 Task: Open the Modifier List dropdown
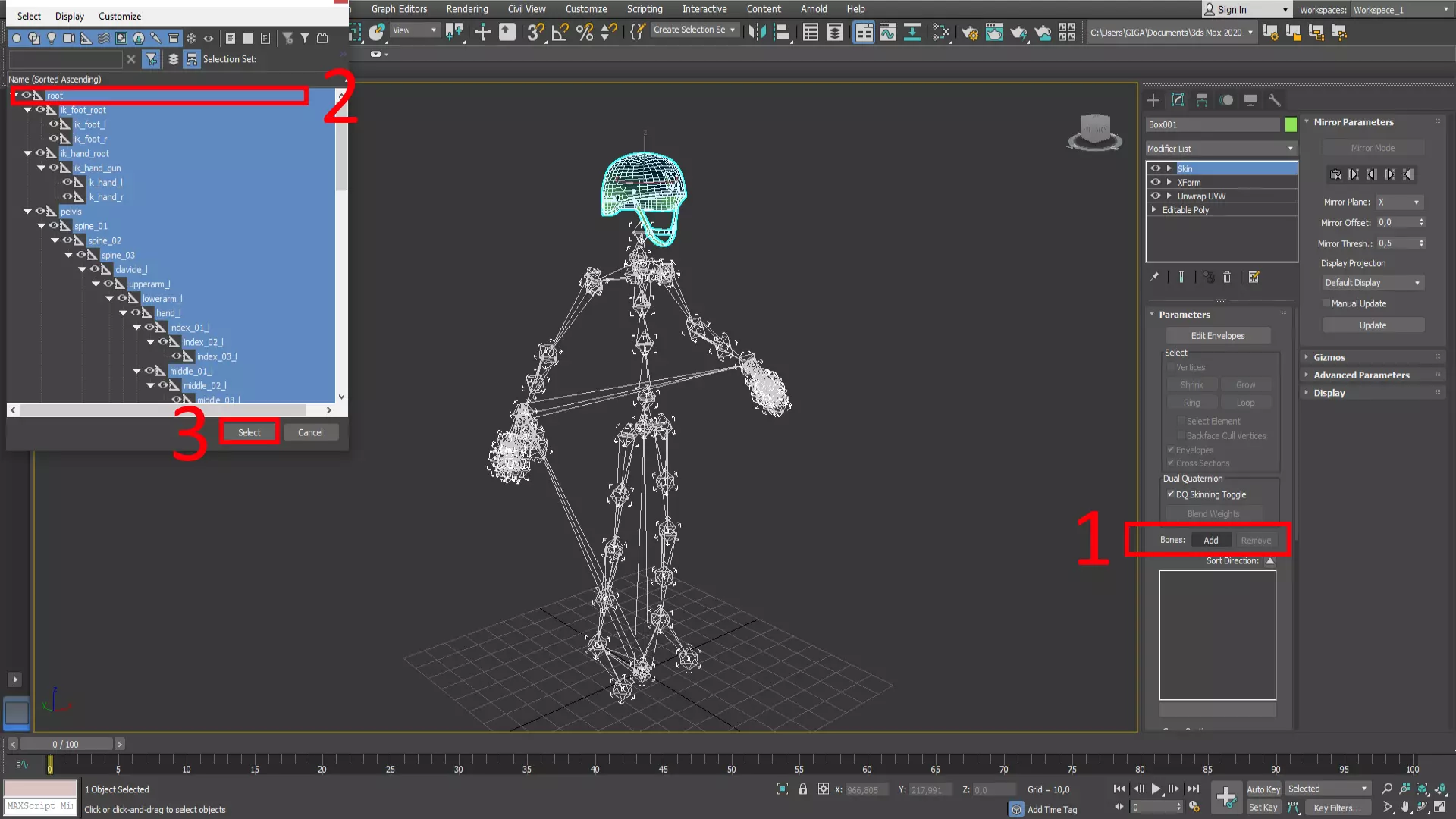(1220, 149)
